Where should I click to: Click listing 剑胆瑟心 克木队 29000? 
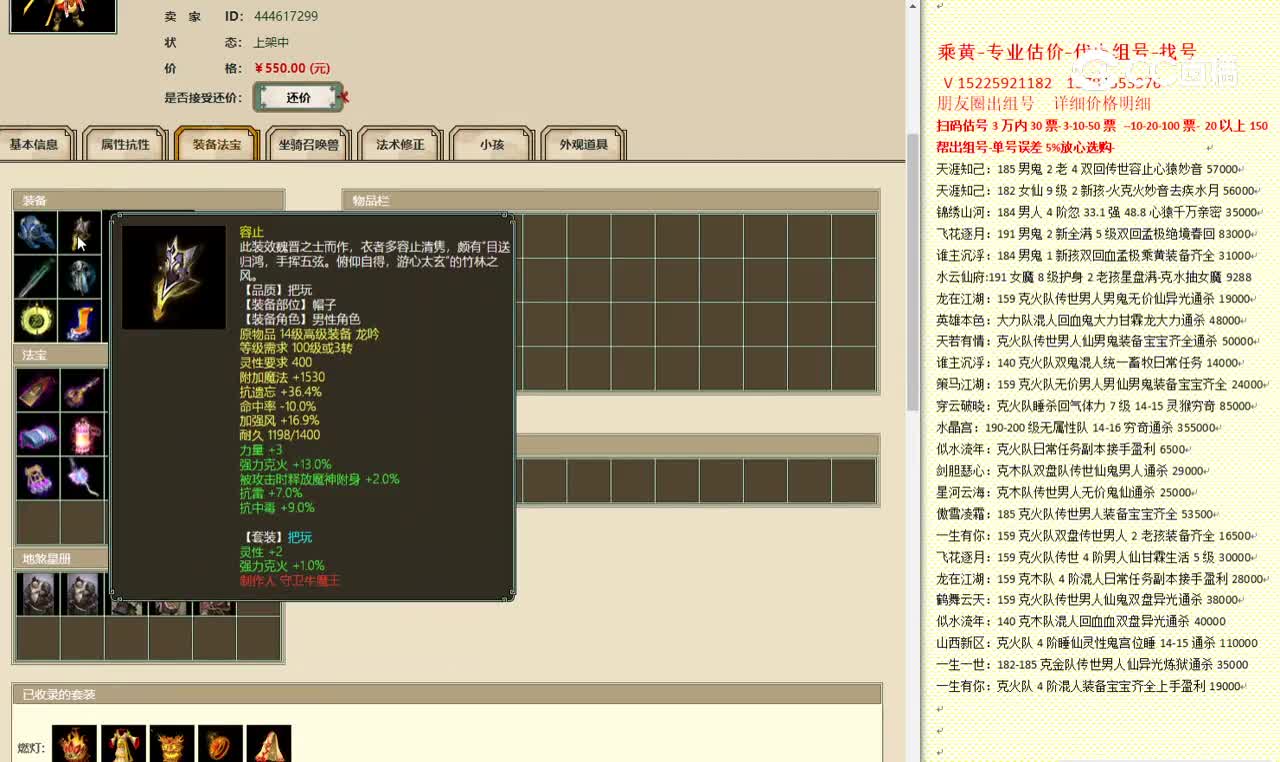pyautogui.click(x=1074, y=470)
